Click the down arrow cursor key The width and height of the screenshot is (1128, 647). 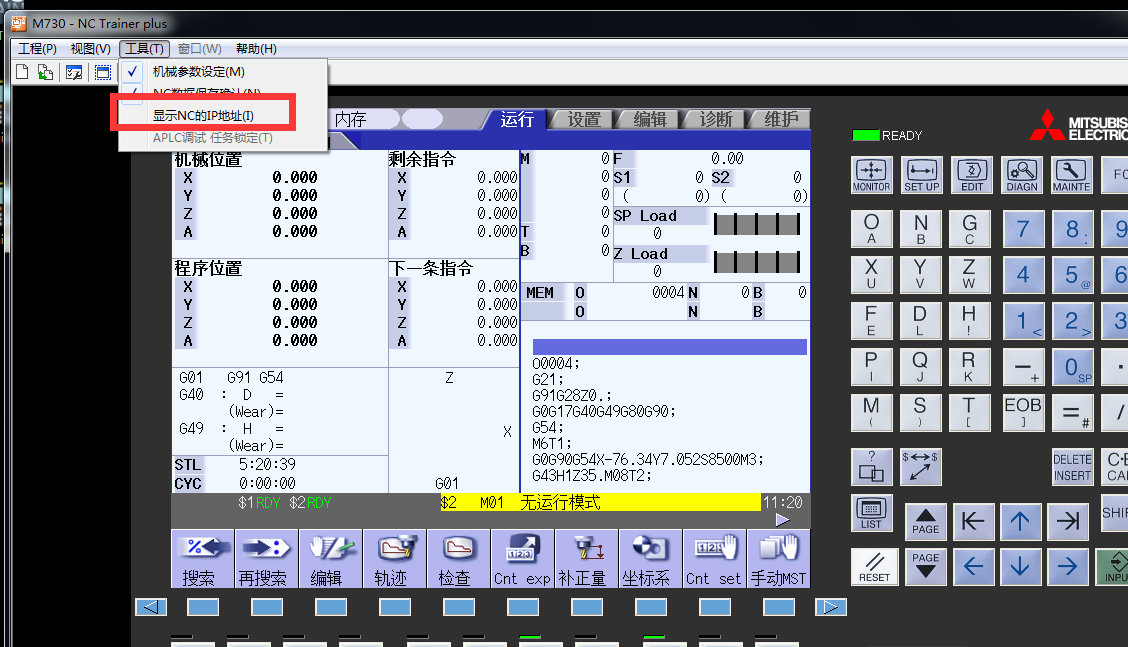pos(1020,566)
